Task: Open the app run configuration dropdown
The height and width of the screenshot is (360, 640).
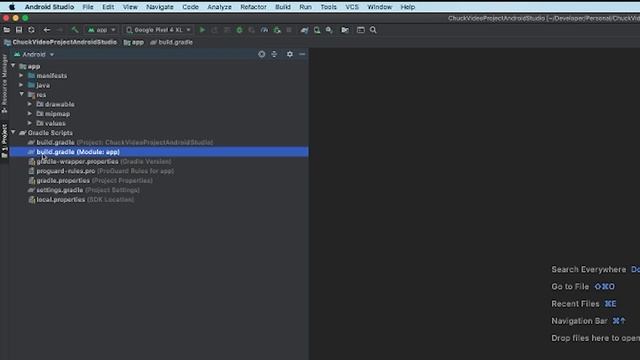Action: (x=102, y=30)
